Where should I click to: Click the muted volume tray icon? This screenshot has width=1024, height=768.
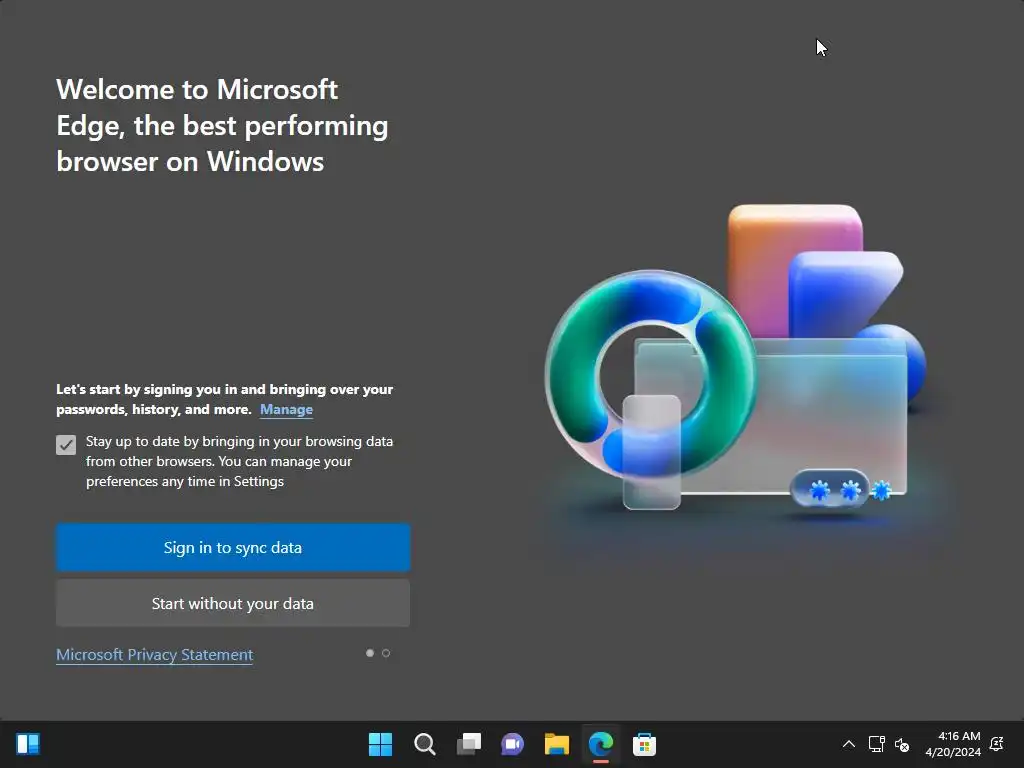click(902, 744)
